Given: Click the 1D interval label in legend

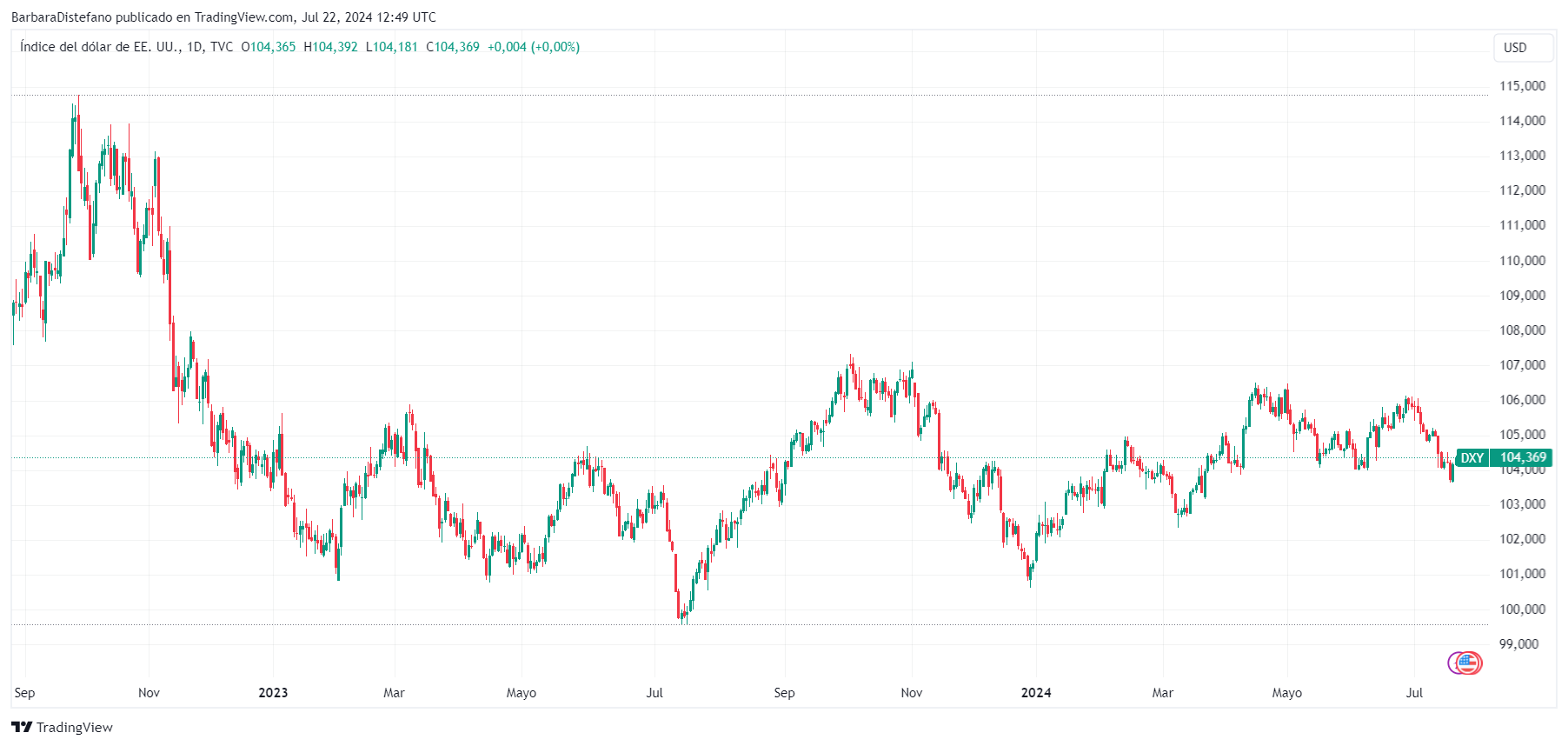Looking at the screenshot, I should (x=196, y=47).
